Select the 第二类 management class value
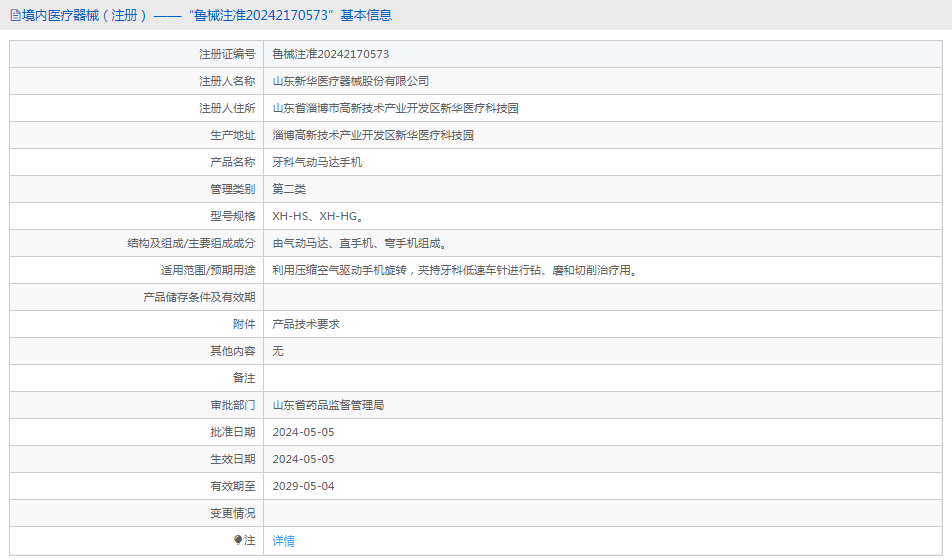952x560 pixels. point(289,189)
